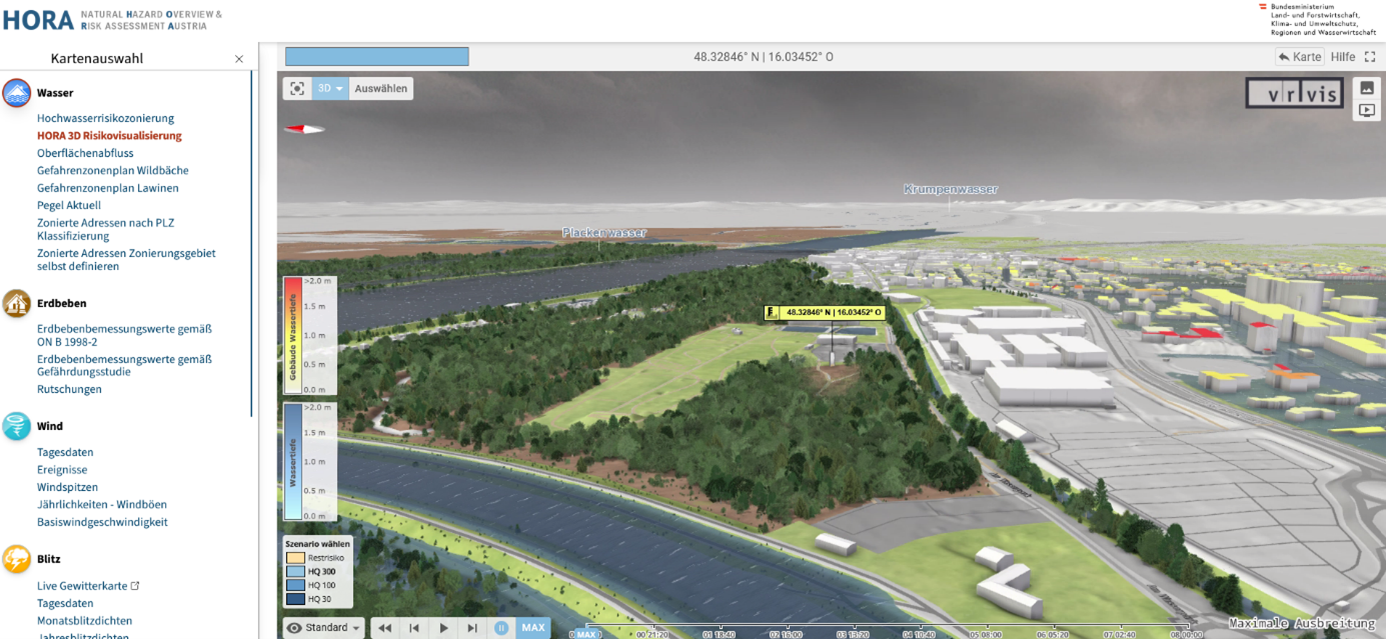1386x639 pixels.
Task: Open Zonierte Adressen Zonierungsgebiet selbst definieren
Action: coord(126,260)
